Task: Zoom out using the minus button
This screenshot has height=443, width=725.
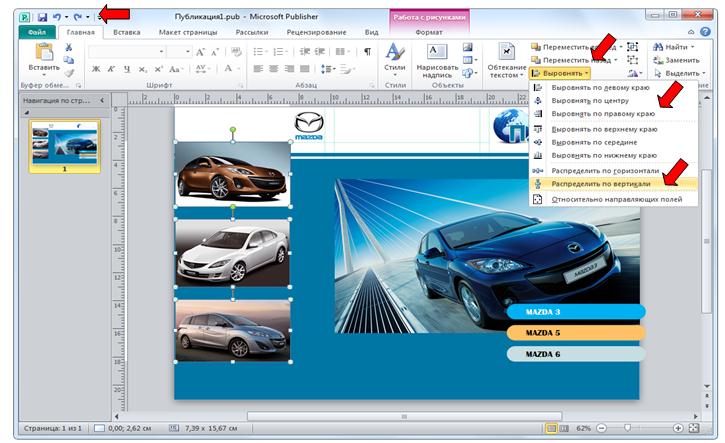Action: point(601,428)
